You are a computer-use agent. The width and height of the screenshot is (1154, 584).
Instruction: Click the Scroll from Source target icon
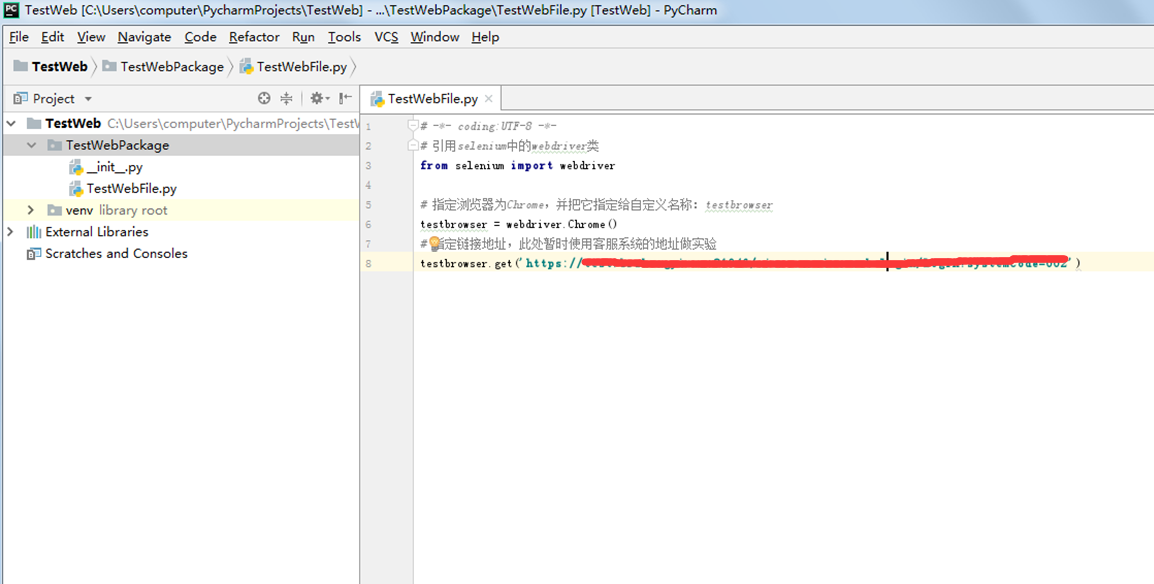[x=264, y=99]
